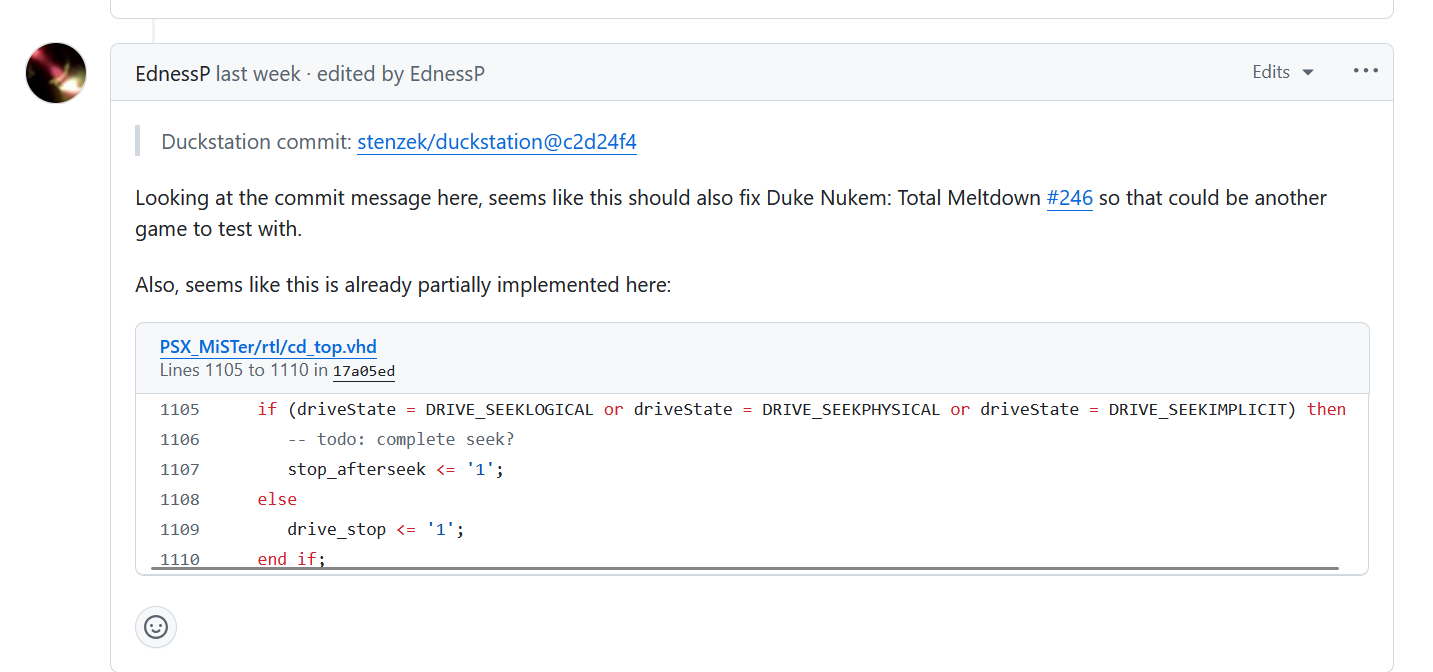Open EdnessP's profile avatar

click(56, 73)
